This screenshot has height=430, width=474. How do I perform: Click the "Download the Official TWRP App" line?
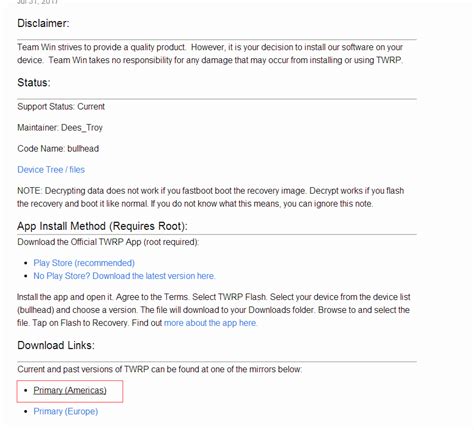[x=108, y=242]
